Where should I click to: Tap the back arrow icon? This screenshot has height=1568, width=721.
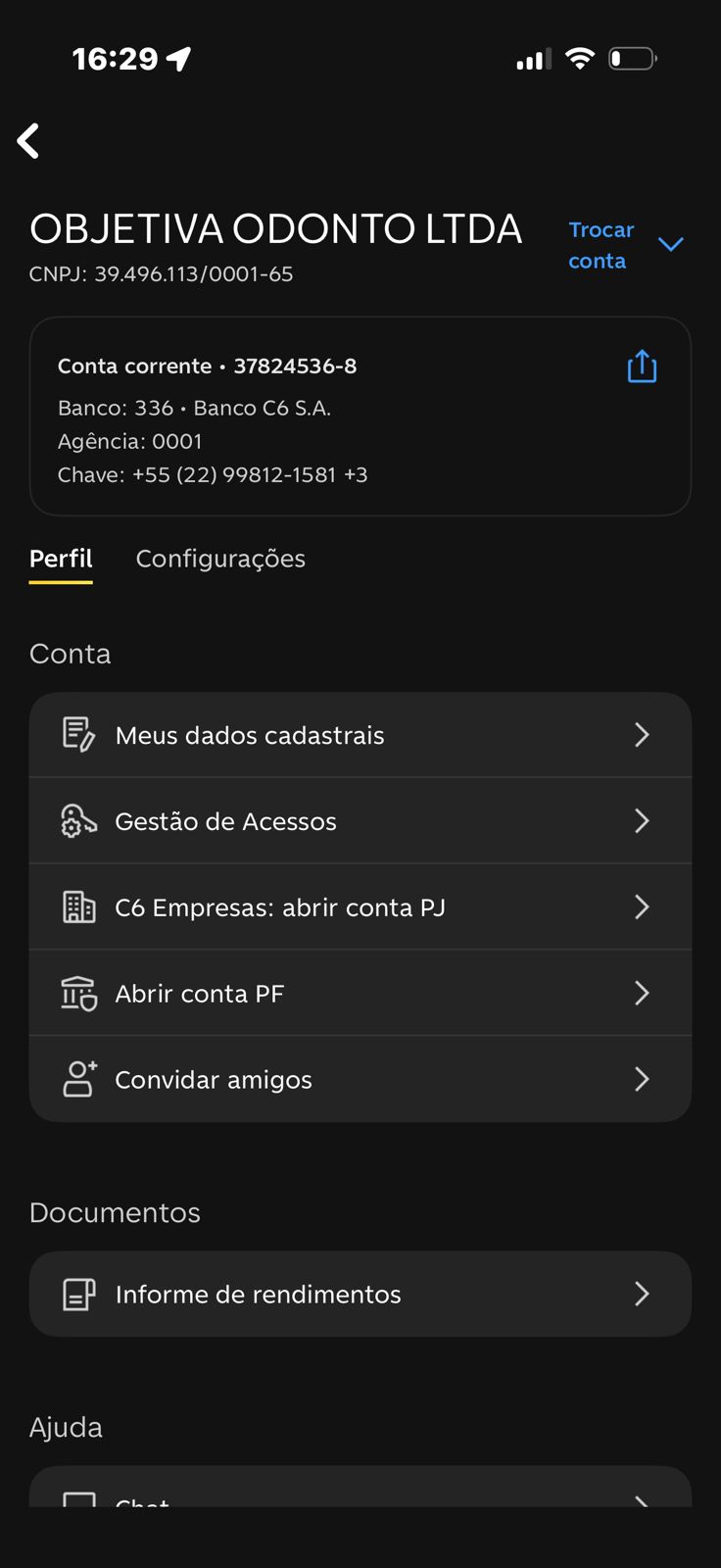[x=28, y=141]
